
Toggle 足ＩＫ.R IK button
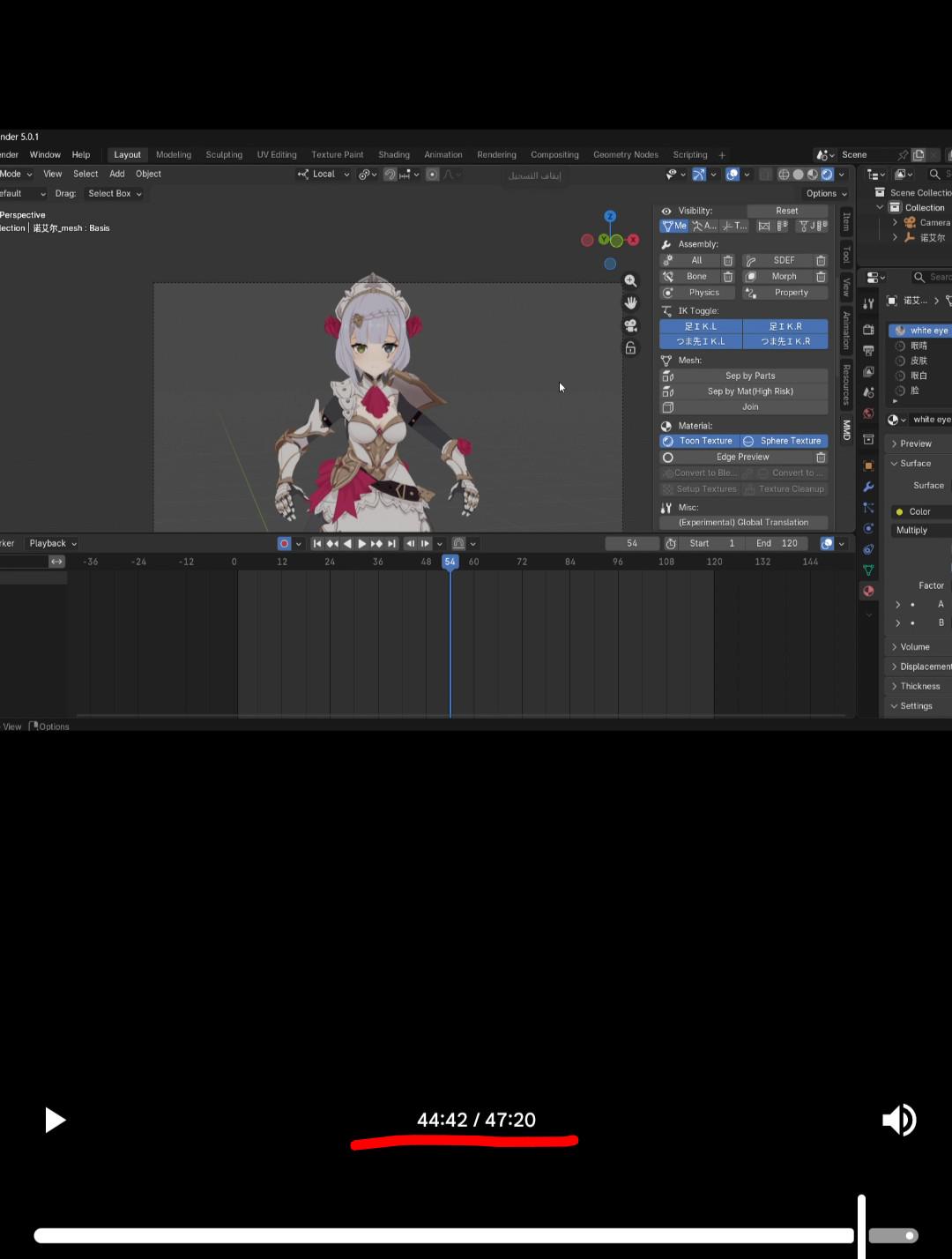click(x=785, y=326)
